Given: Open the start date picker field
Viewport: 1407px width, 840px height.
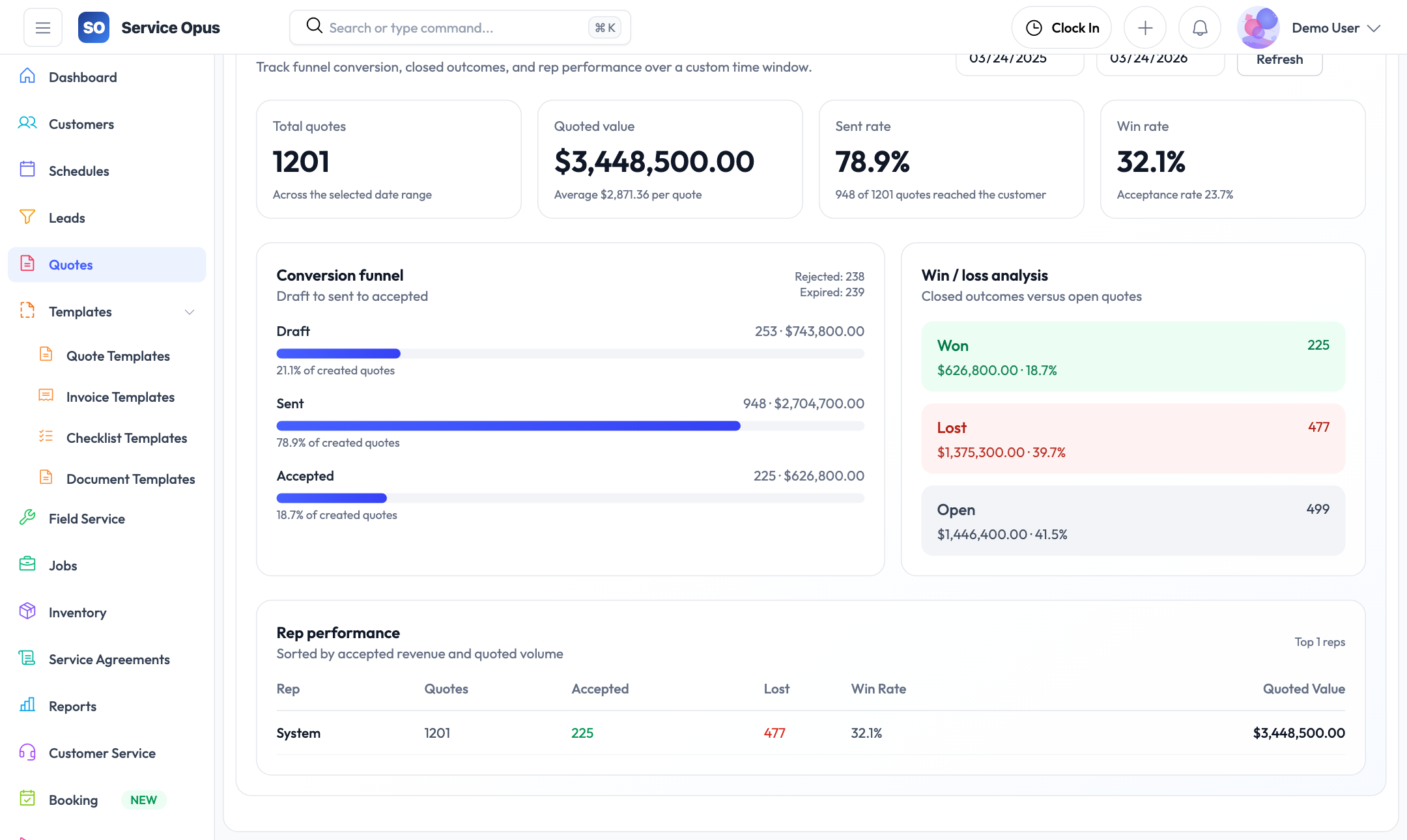Looking at the screenshot, I should [x=1019, y=61].
